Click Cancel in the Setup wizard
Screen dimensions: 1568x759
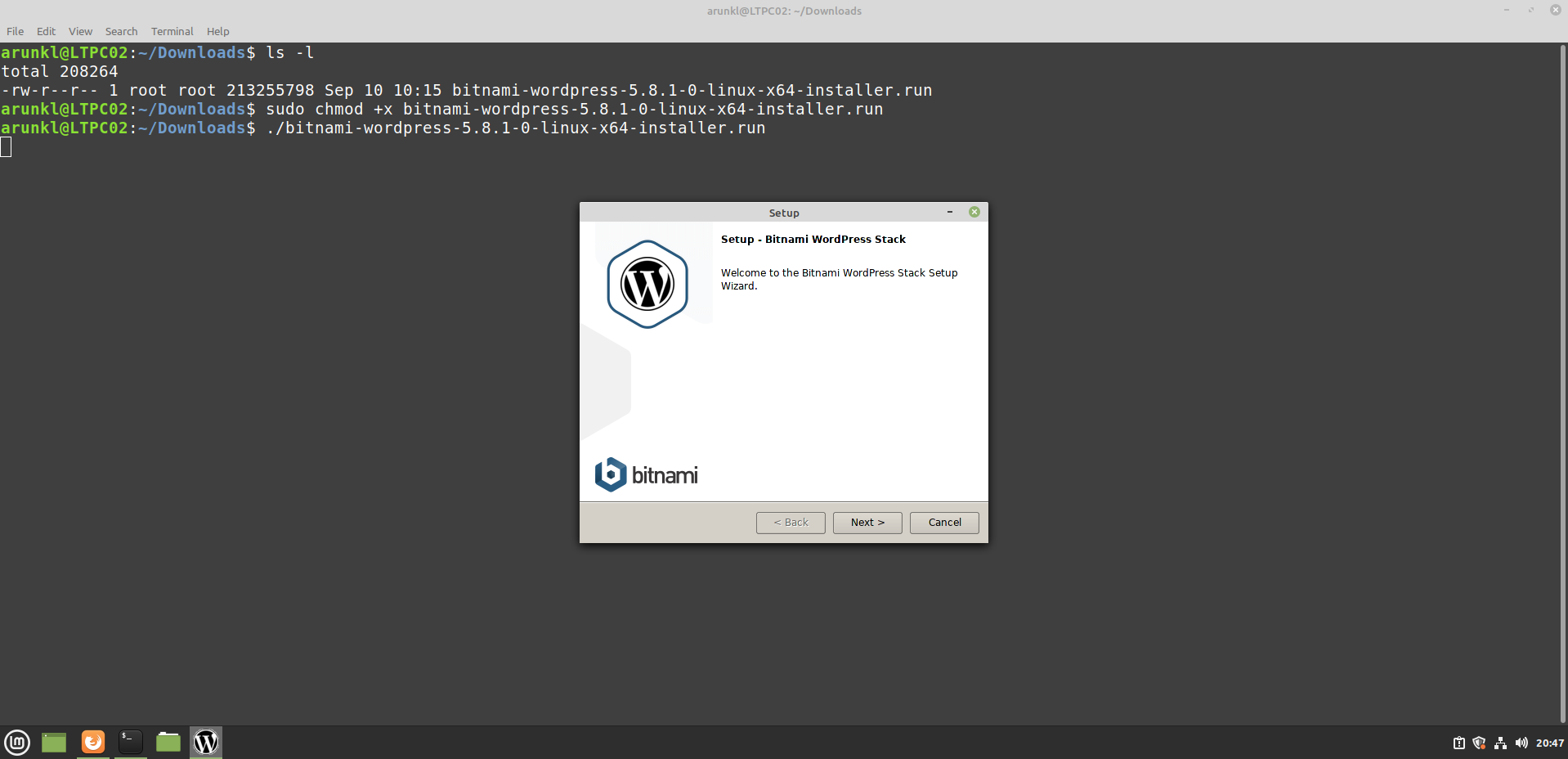(944, 523)
